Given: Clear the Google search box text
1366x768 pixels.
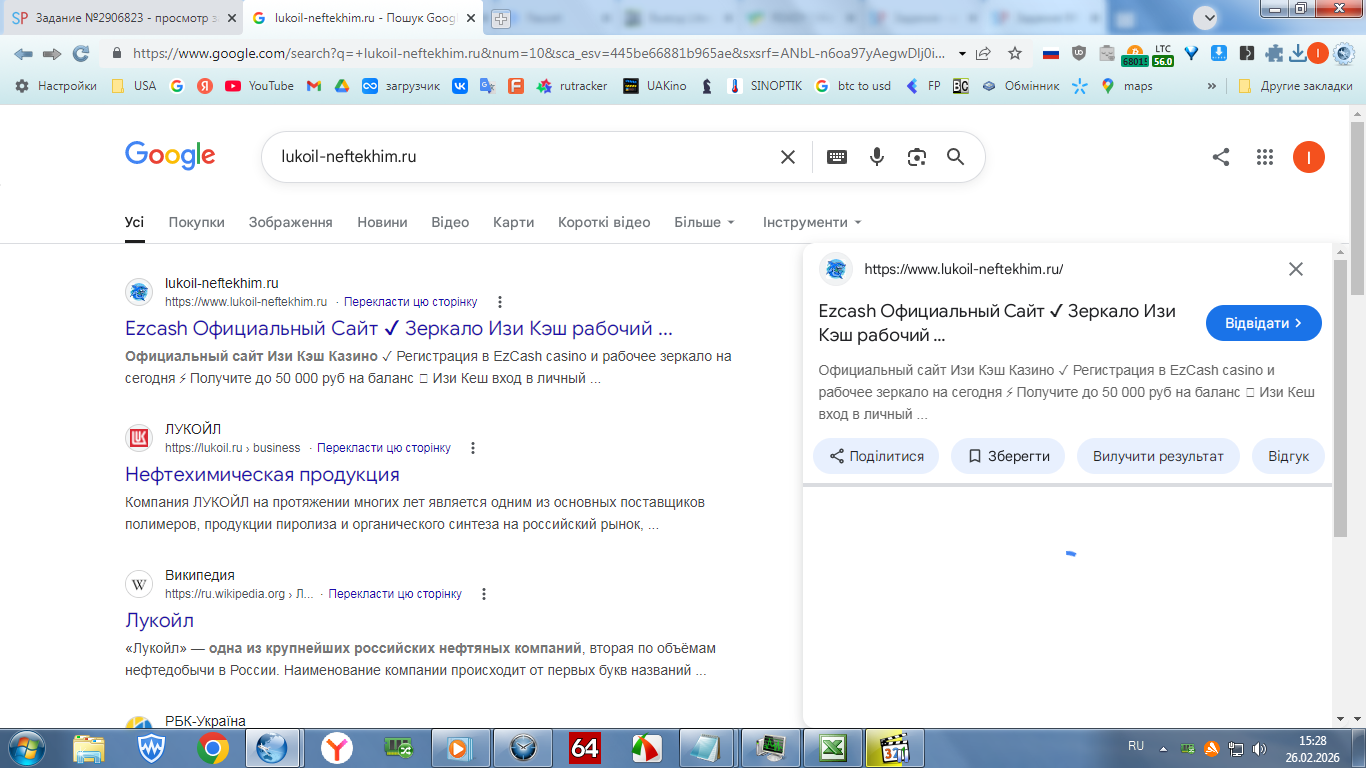Looking at the screenshot, I should pos(788,157).
